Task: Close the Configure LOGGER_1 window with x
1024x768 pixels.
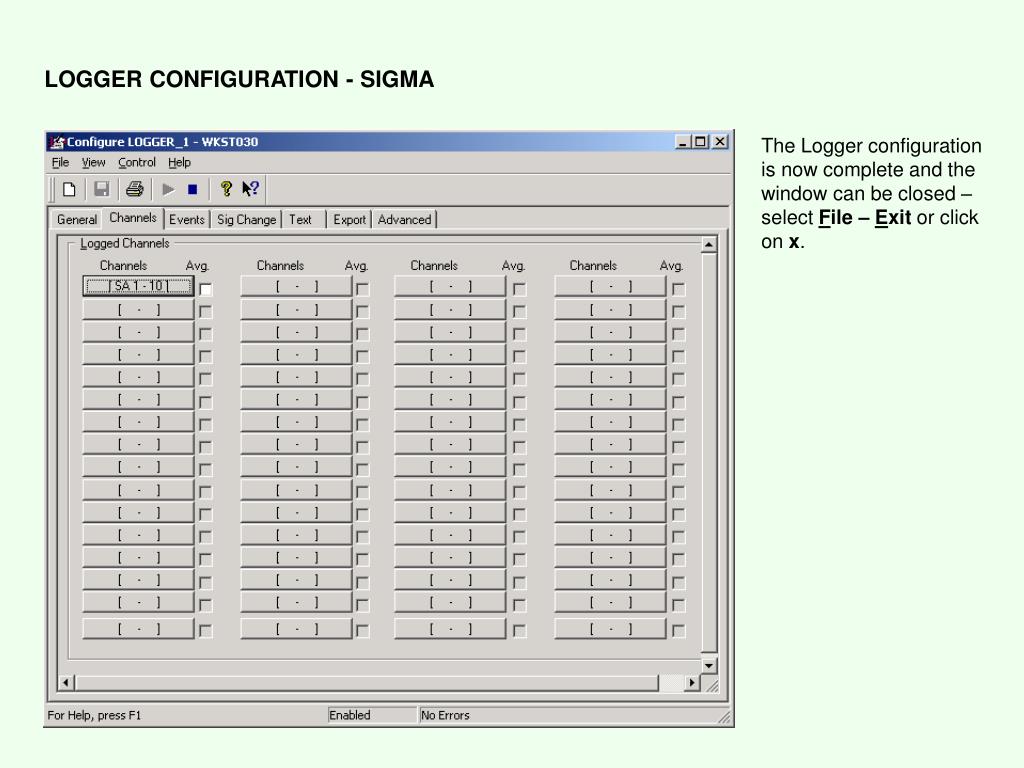Action: click(720, 142)
